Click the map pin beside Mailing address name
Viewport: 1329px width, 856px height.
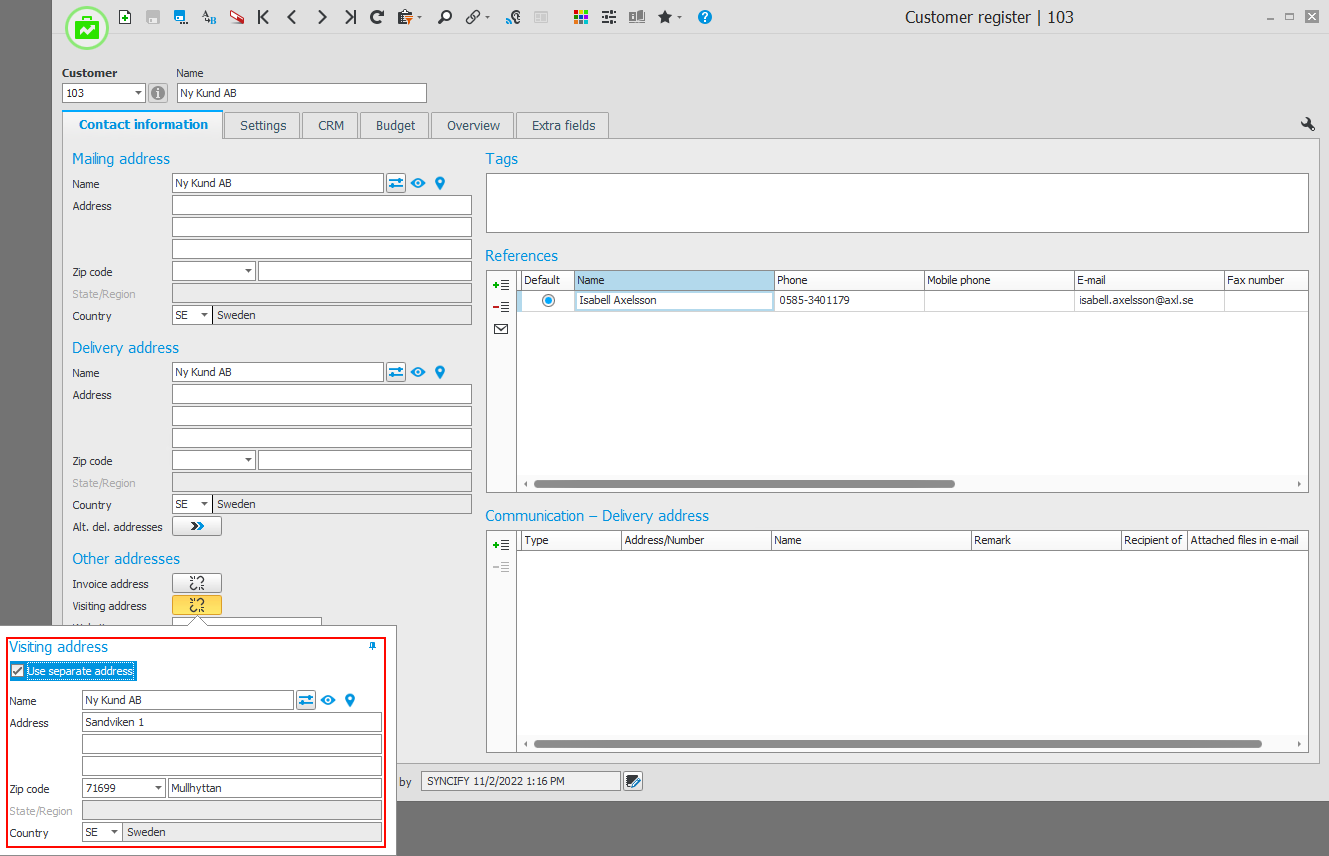point(438,183)
